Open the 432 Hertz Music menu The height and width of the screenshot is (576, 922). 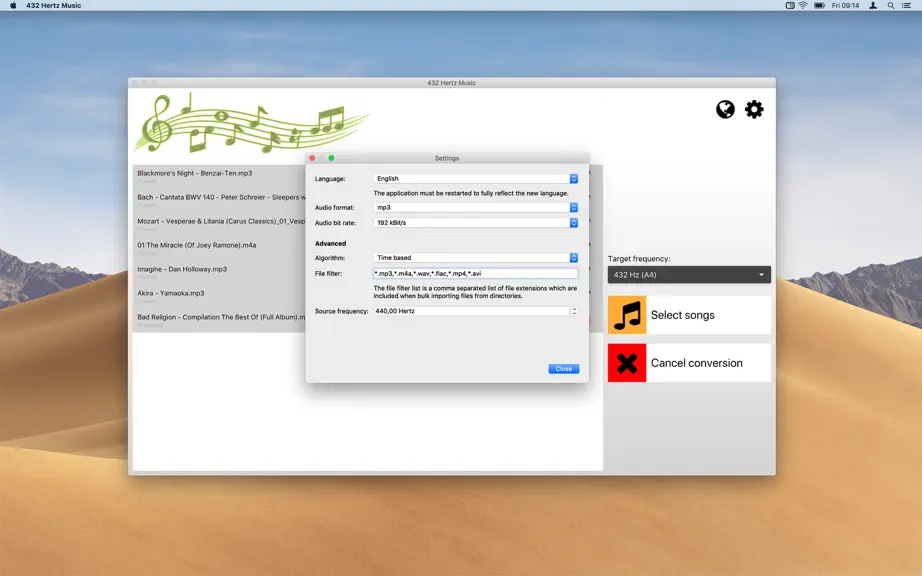pos(54,5)
